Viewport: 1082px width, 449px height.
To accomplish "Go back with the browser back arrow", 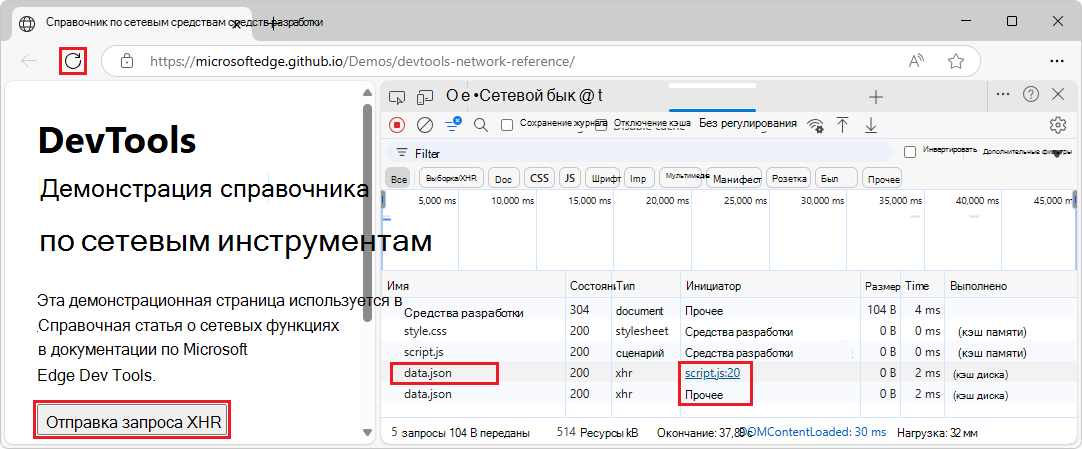I will point(29,61).
